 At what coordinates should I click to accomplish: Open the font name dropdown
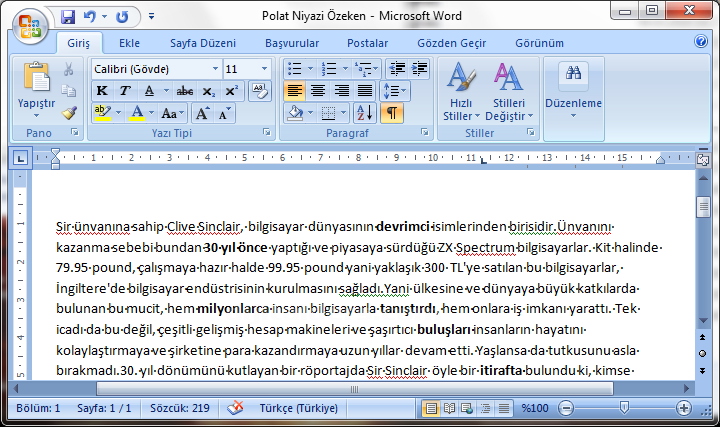coord(215,69)
